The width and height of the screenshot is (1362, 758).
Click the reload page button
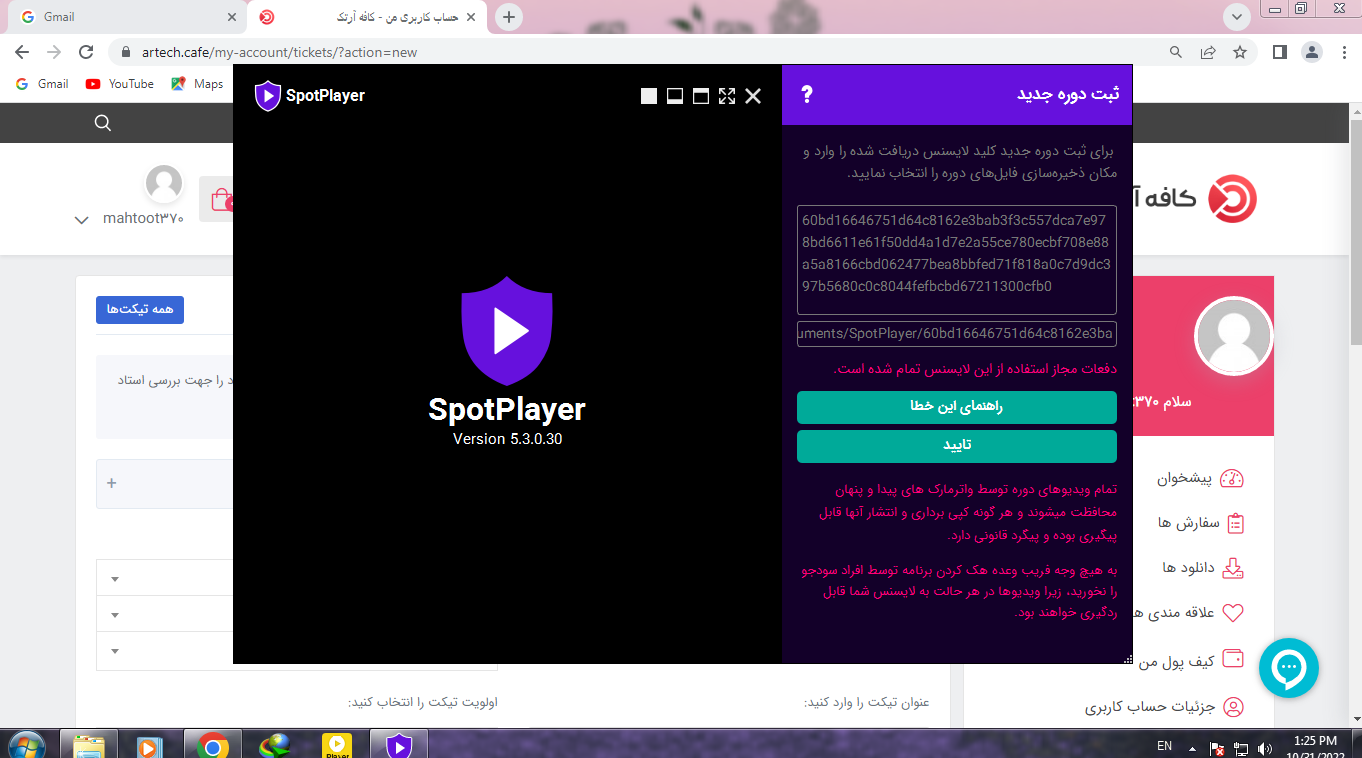point(86,52)
